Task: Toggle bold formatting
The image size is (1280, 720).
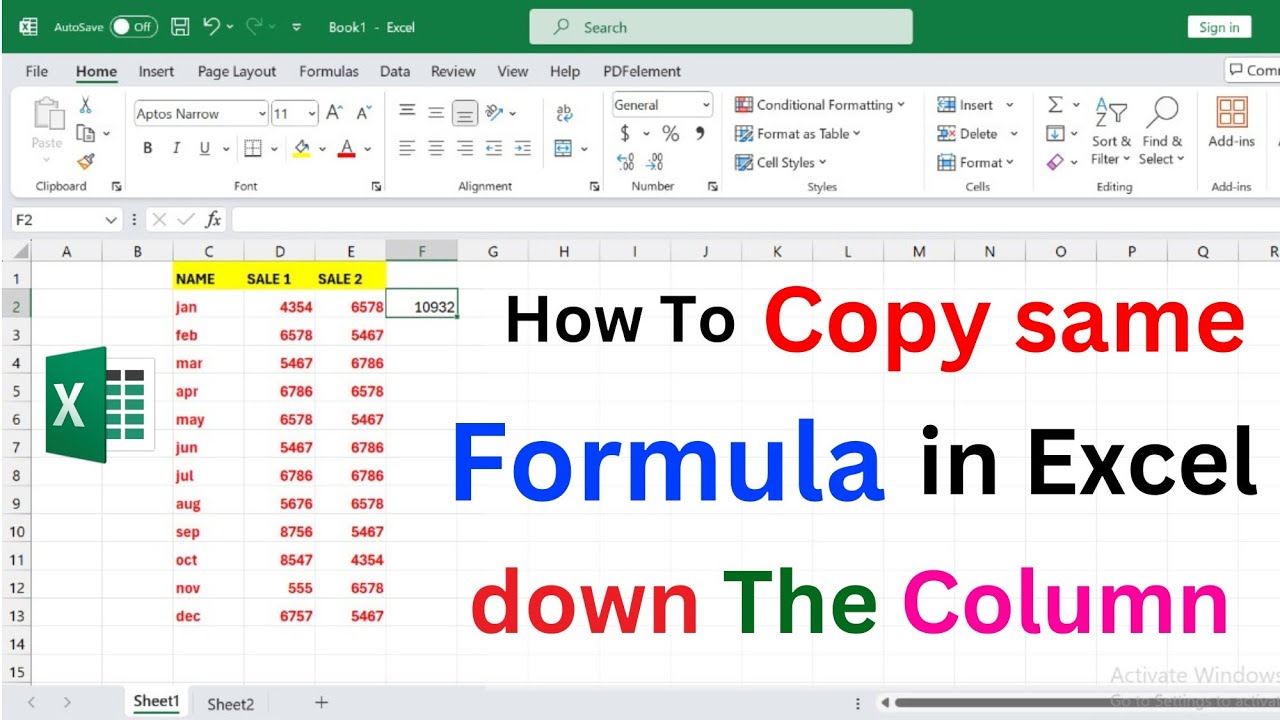Action: point(148,148)
